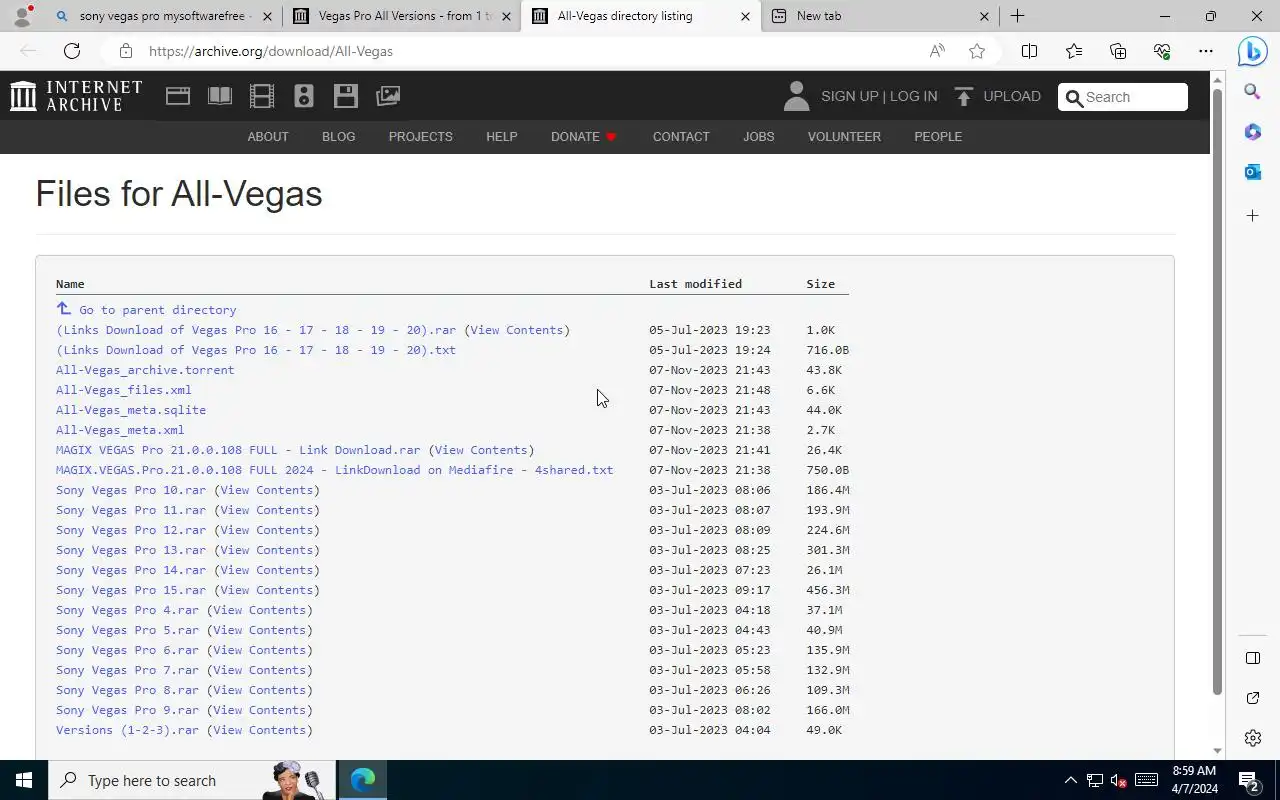Switch to the New tab tab
The height and width of the screenshot is (800, 1280).
[878, 16]
